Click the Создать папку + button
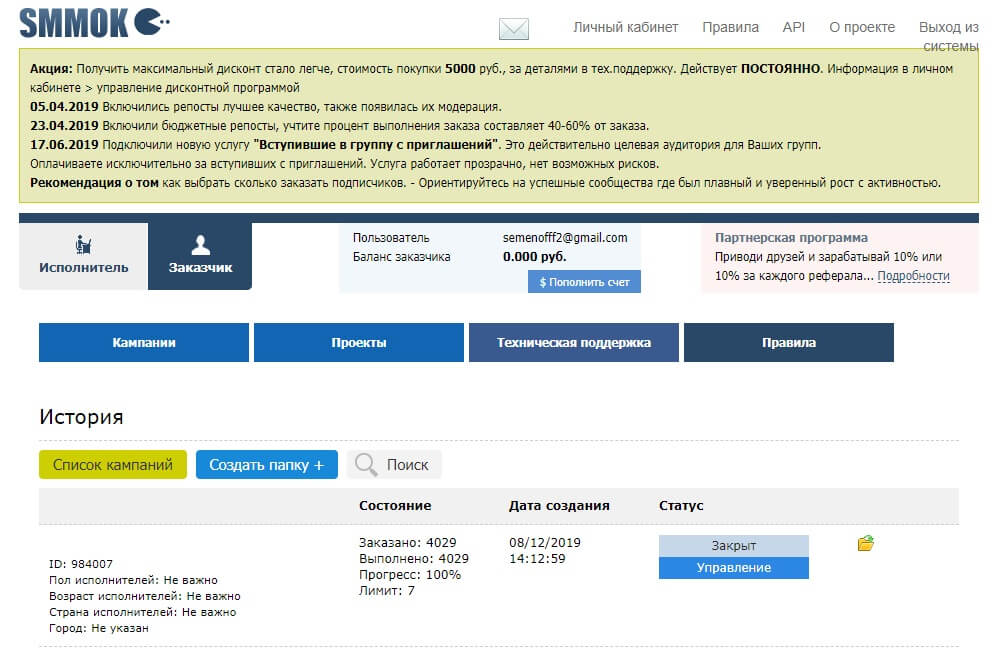The image size is (998, 668). point(267,464)
